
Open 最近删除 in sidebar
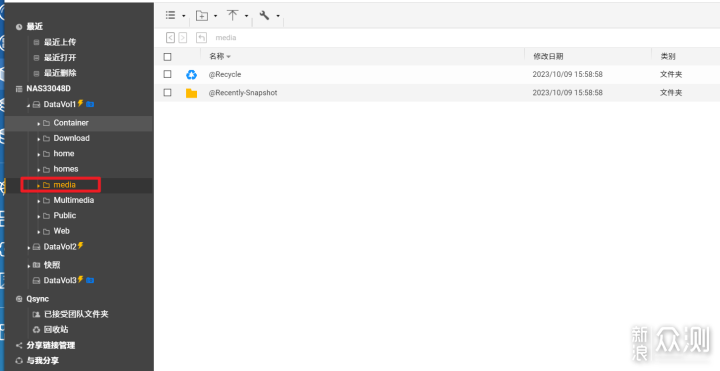(x=60, y=73)
